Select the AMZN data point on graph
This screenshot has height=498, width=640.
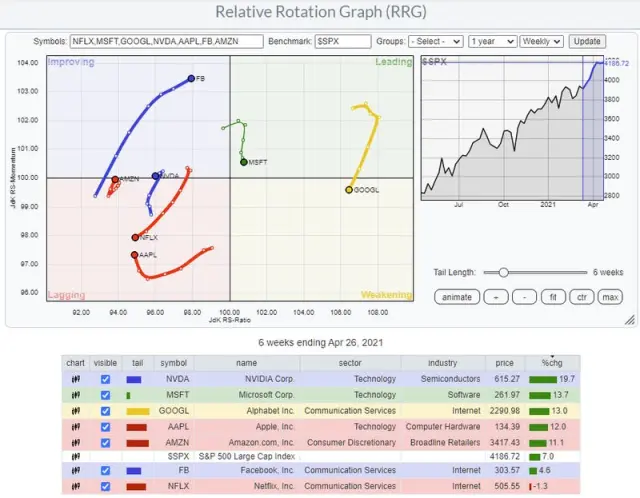[x=115, y=179]
